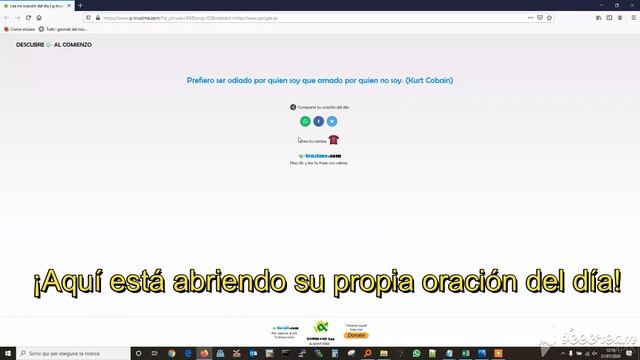Image resolution: width=640 pixels, height=360 pixels.
Task: Close the current browser tab
Action: point(69,6)
